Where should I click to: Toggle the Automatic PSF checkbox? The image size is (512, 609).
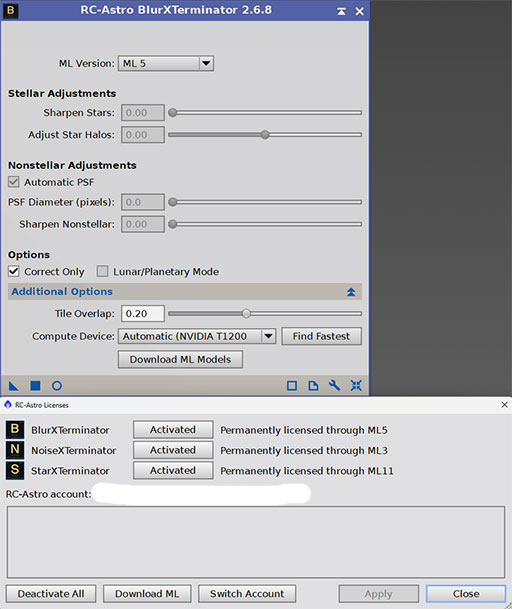click(x=14, y=182)
